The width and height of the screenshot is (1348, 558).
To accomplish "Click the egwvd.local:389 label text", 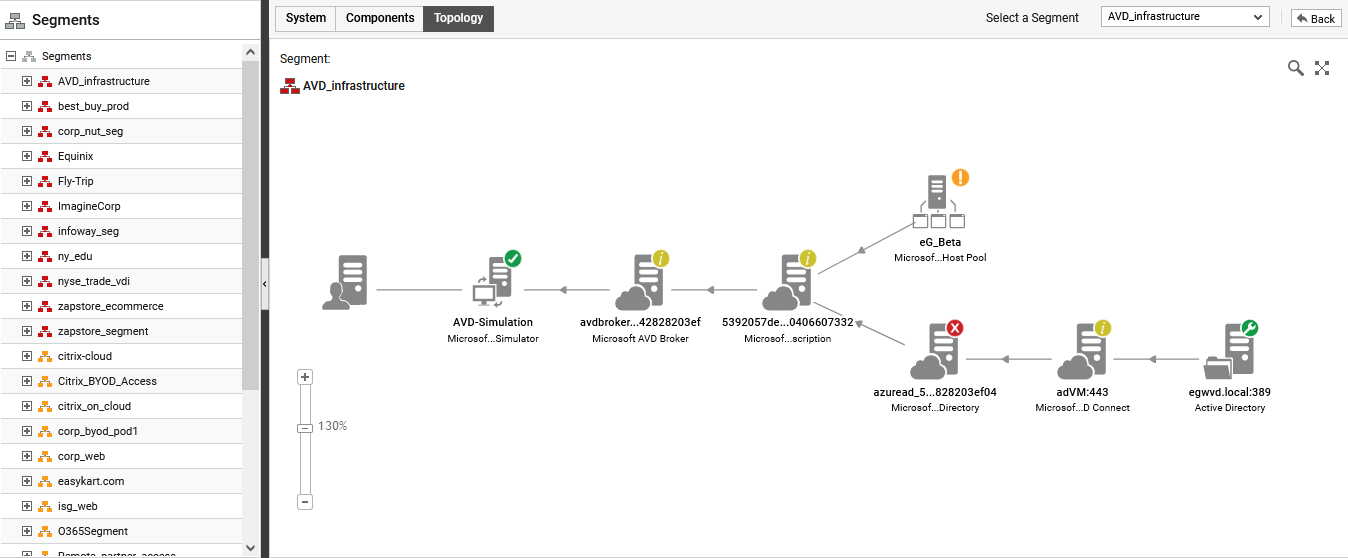I will (x=1230, y=392).
